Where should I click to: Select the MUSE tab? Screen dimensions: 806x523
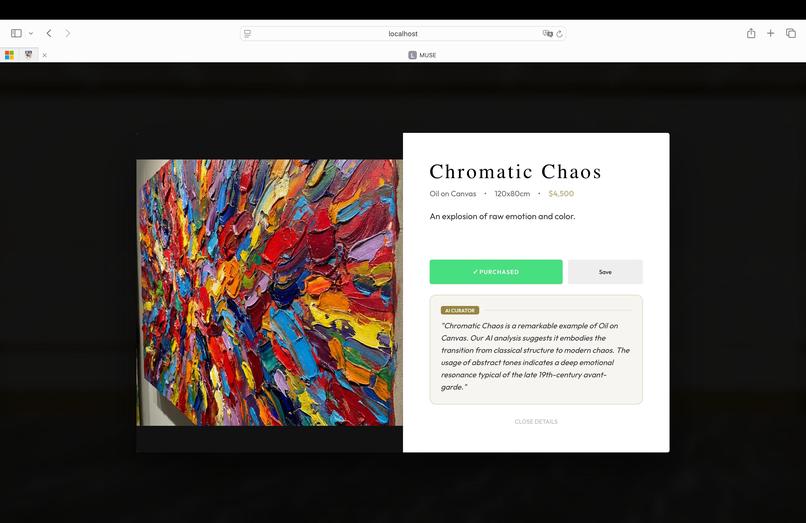click(422, 55)
